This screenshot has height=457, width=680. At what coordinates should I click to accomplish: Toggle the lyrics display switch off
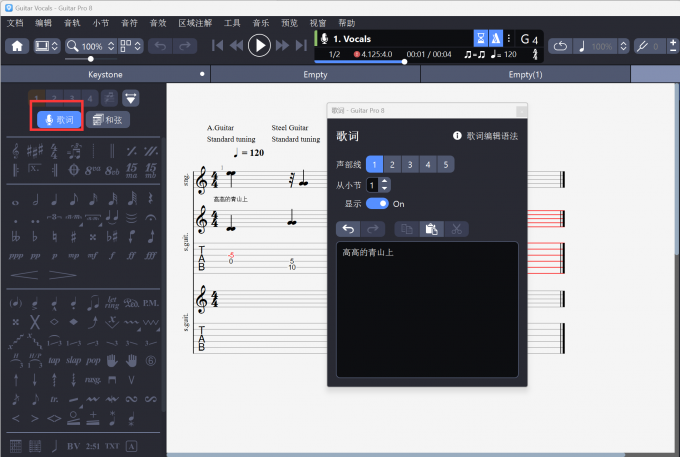click(377, 203)
